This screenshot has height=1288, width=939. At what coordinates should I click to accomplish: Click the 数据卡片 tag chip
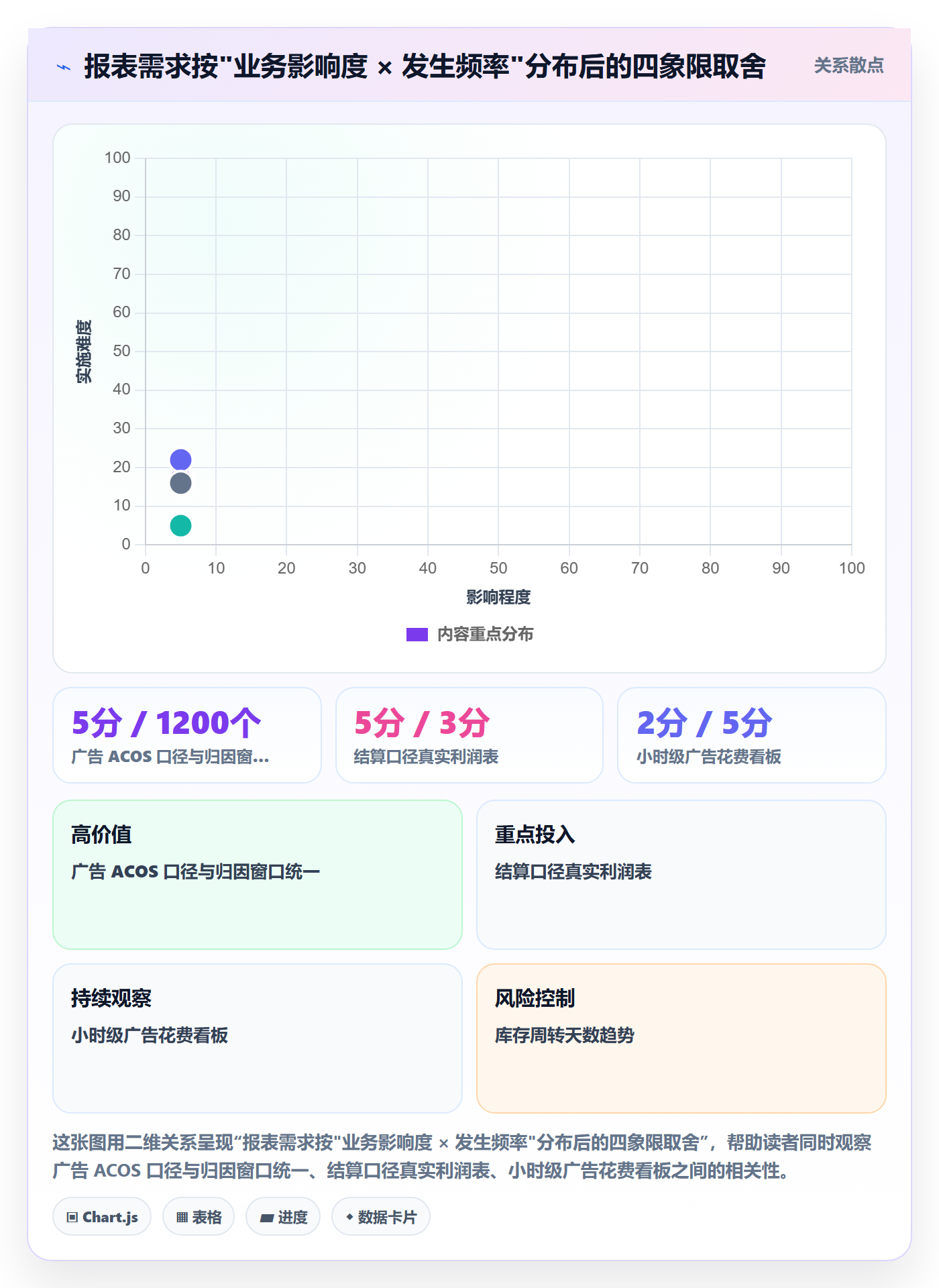click(381, 1217)
